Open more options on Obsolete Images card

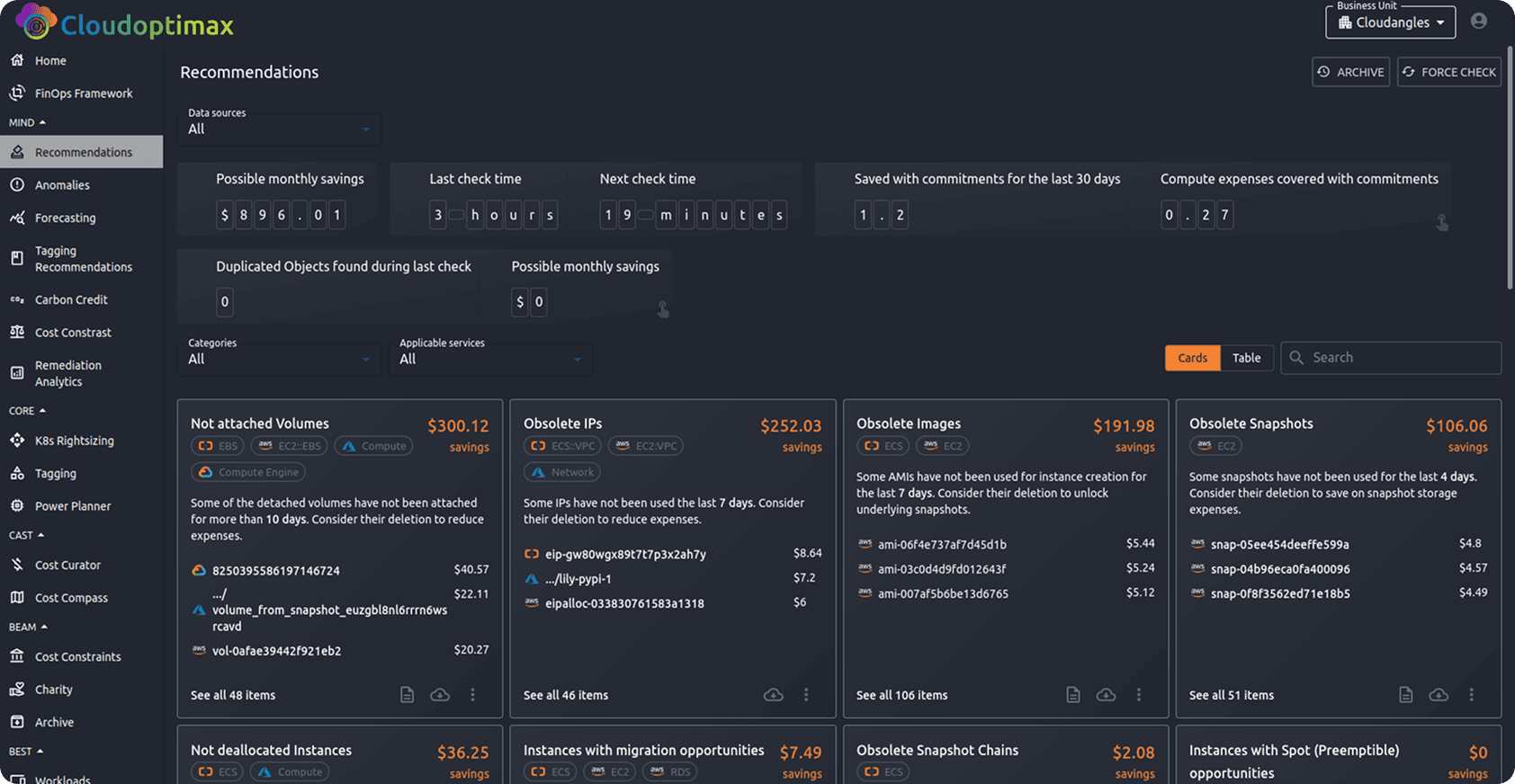click(x=1139, y=694)
